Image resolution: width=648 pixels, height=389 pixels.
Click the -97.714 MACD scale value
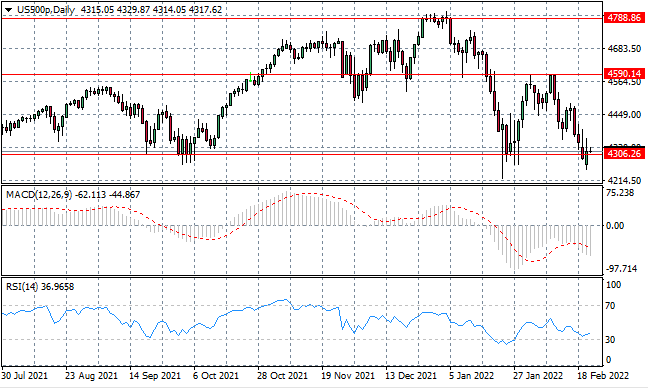(621, 269)
